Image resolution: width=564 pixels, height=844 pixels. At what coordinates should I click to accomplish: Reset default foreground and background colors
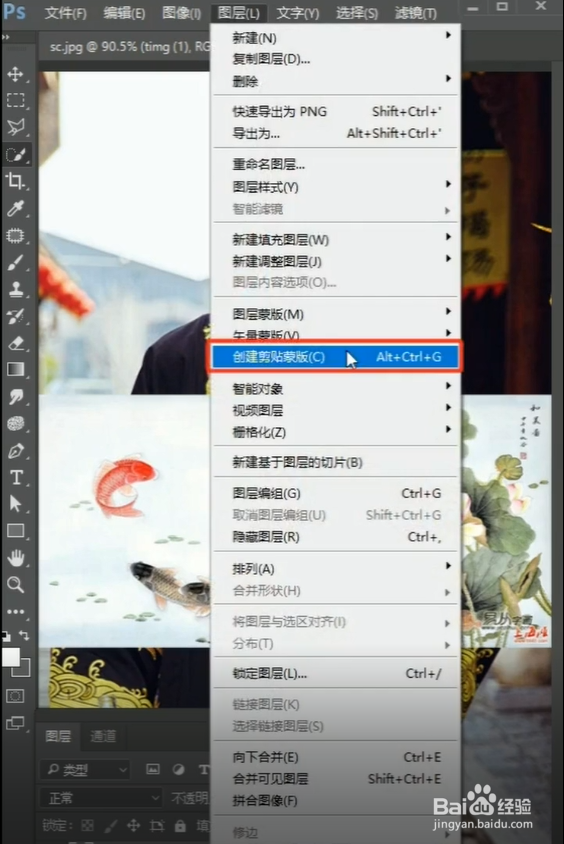coord(6,636)
